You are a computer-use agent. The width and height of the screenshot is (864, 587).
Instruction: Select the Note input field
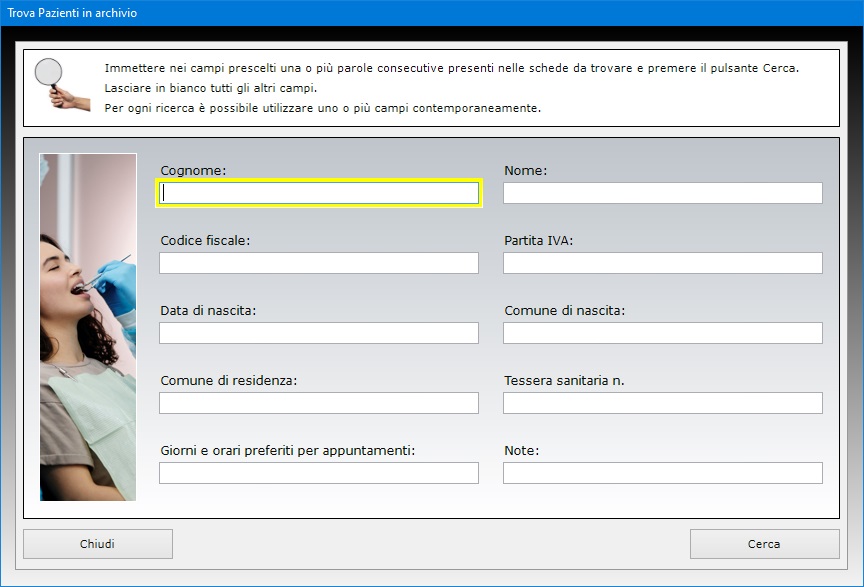(x=663, y=473)
